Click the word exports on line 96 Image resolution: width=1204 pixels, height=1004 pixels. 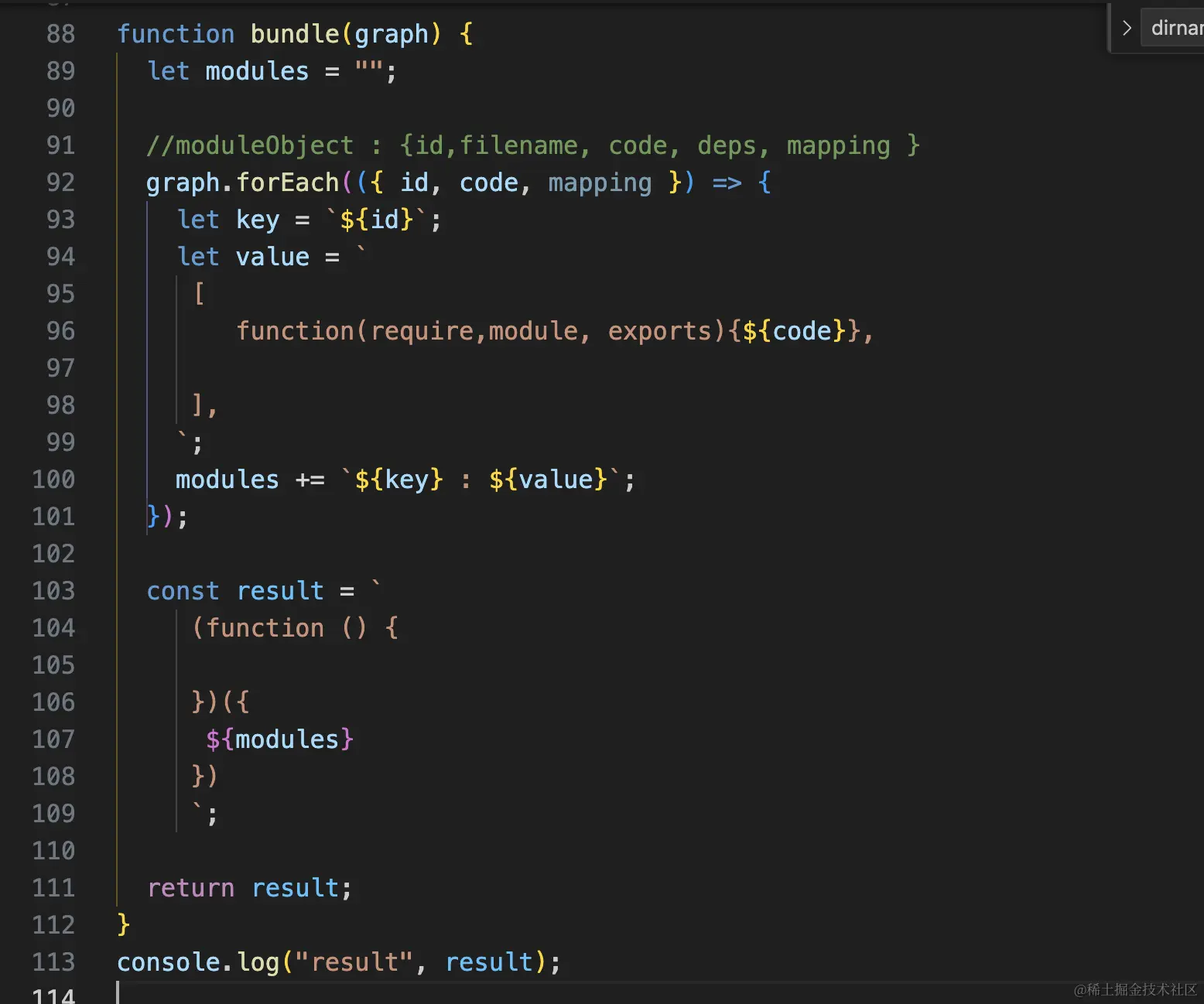(x=659, y=331)
